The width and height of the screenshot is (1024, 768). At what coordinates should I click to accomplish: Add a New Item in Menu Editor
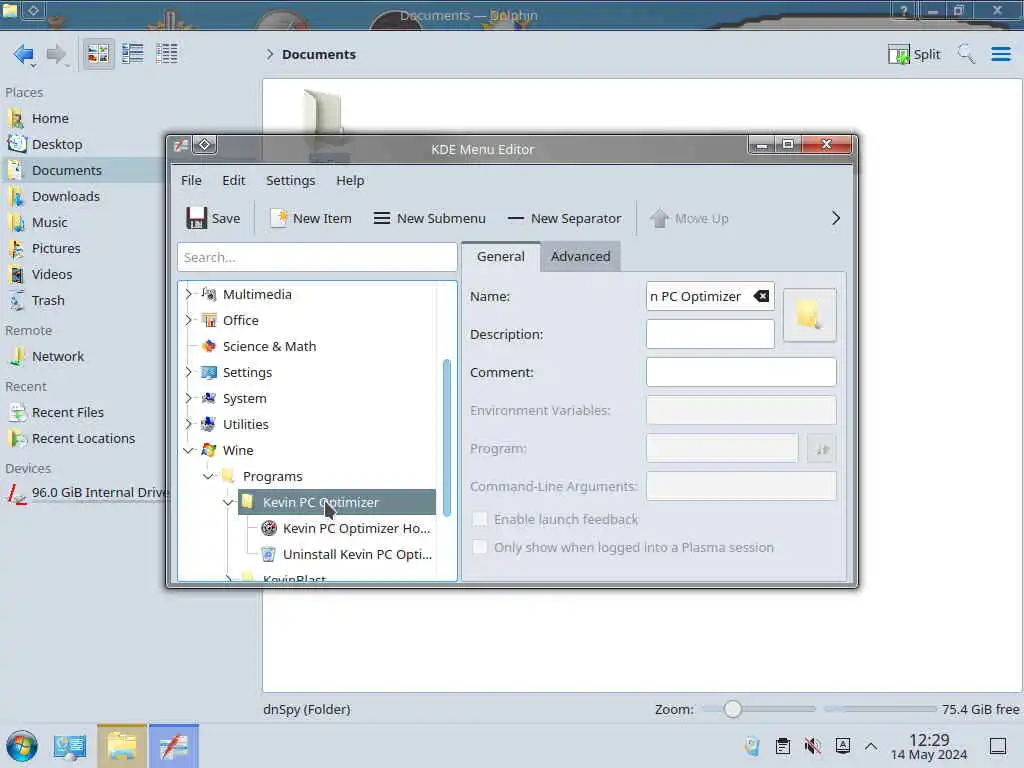pos(311,218)
